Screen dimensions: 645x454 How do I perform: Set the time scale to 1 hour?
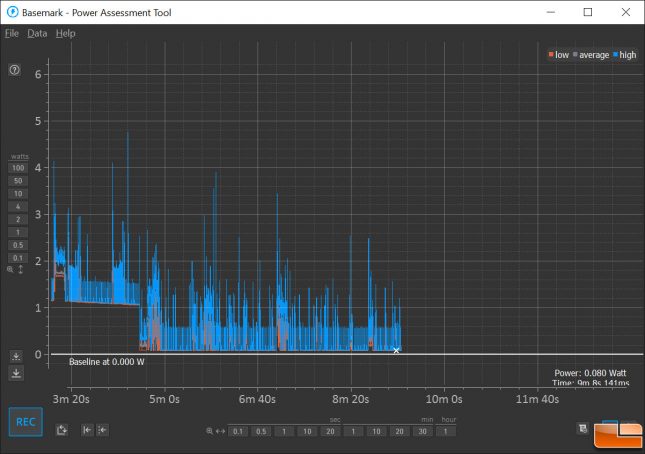point(445,431)
